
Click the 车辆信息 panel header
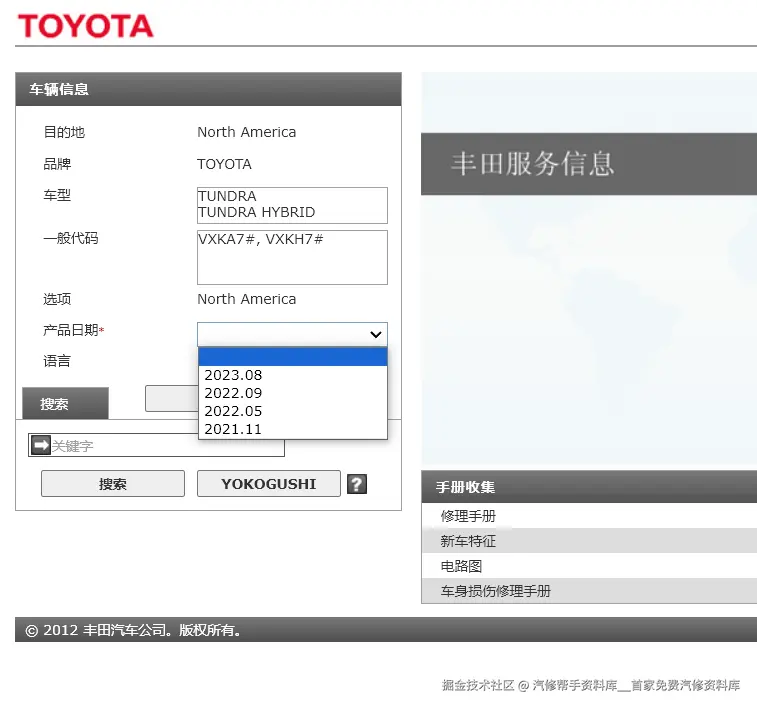(208, 89)
